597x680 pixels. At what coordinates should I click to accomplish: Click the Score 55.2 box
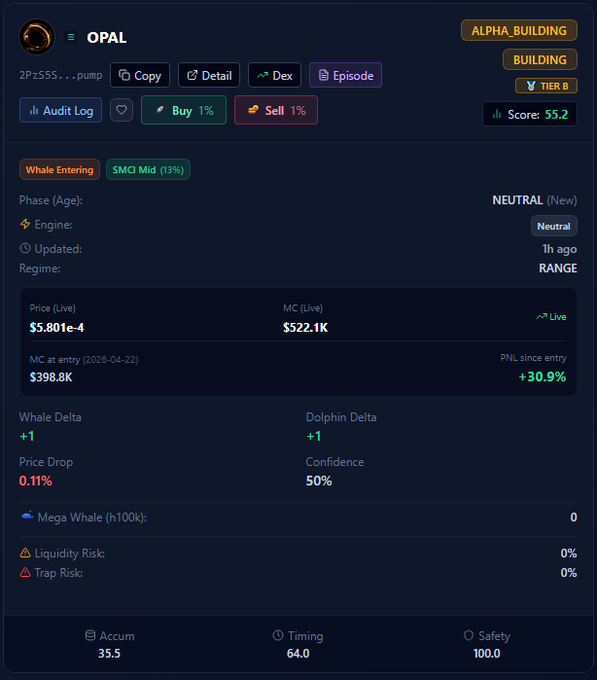click(x=530, y=114)
